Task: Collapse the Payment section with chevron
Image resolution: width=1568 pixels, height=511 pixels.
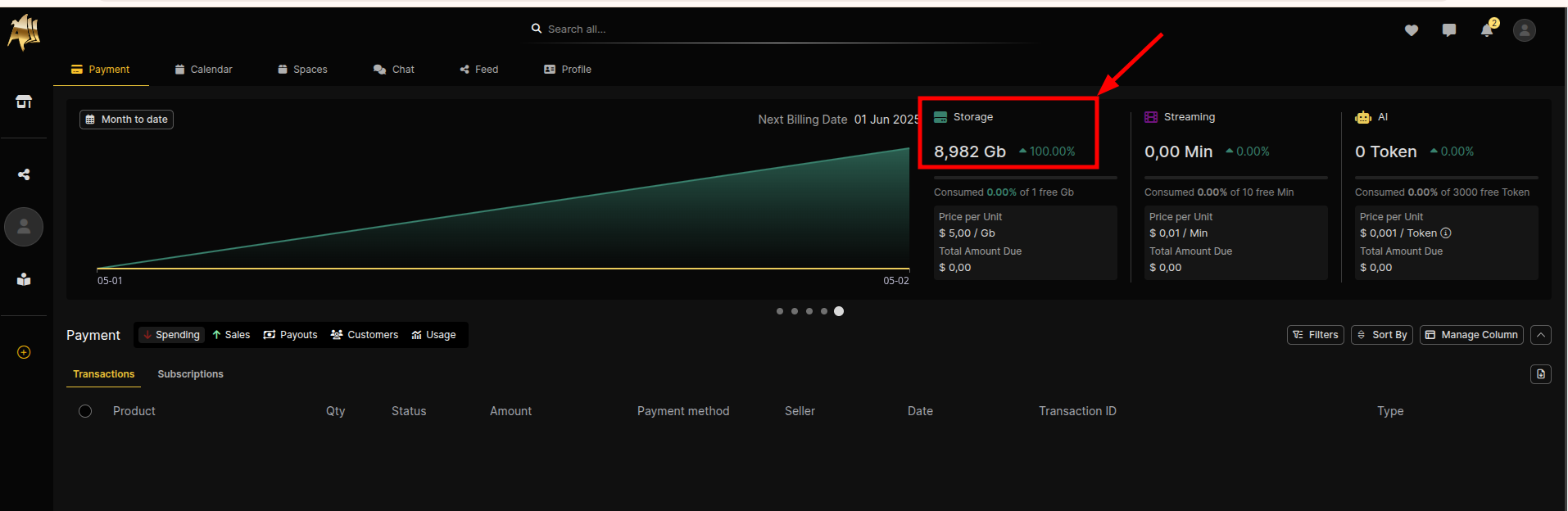Action: pos(1541,335)
